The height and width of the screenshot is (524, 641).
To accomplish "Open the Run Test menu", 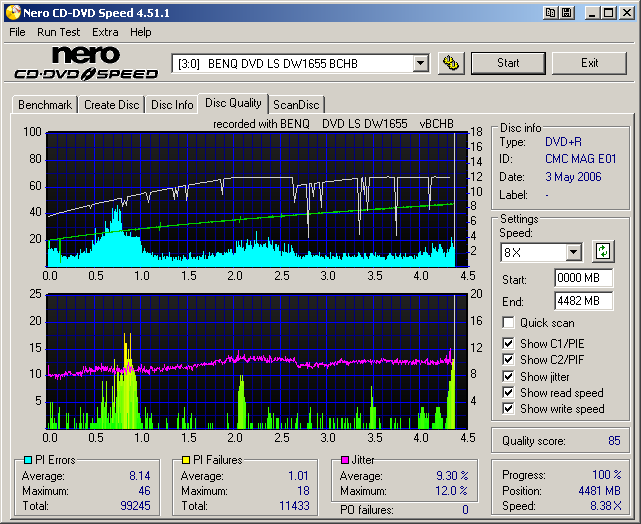I will [58, 32].
